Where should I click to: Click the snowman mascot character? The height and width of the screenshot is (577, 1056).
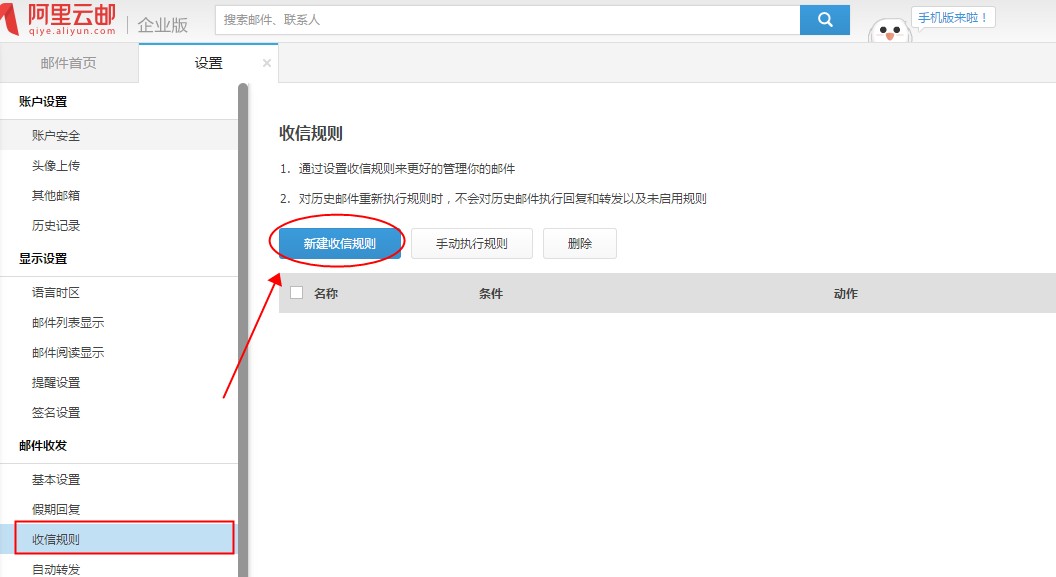click(x=888, y=32)
